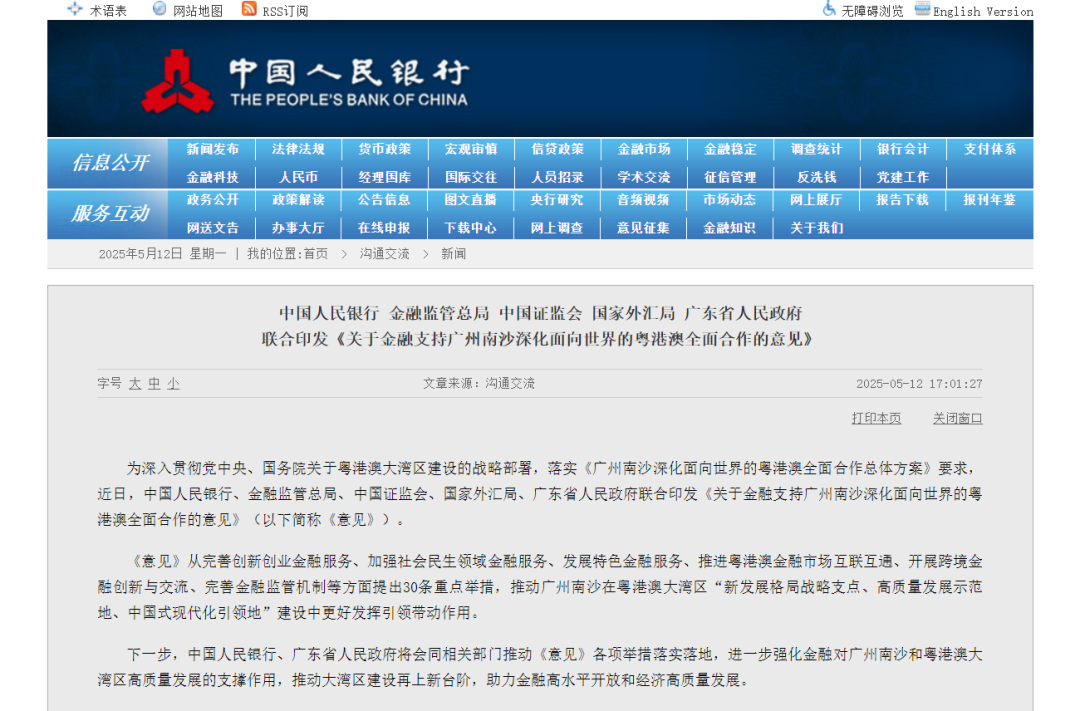Viewport: 1080px width, 711px height.
Task: Click the 沟通交流 breadcrumb link
Action: (x=384, y=254)
